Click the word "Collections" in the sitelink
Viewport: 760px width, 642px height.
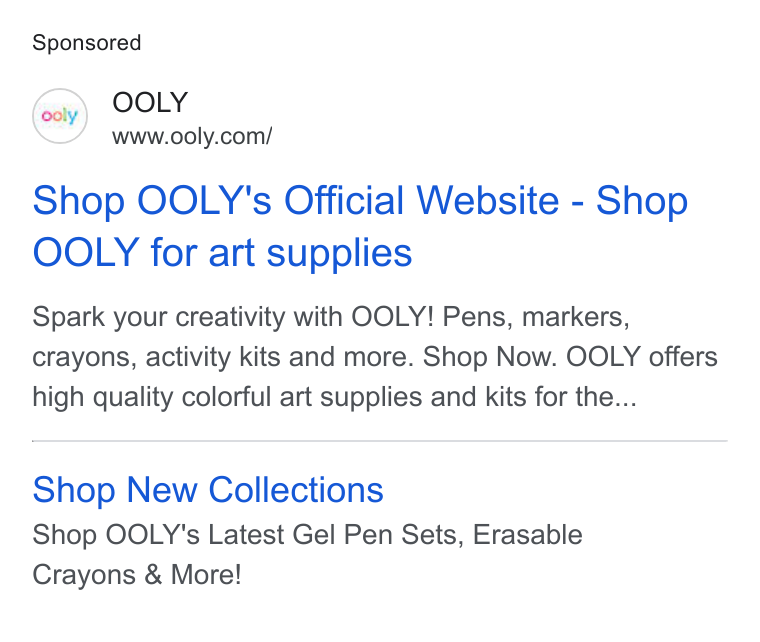tap(296, 490)
